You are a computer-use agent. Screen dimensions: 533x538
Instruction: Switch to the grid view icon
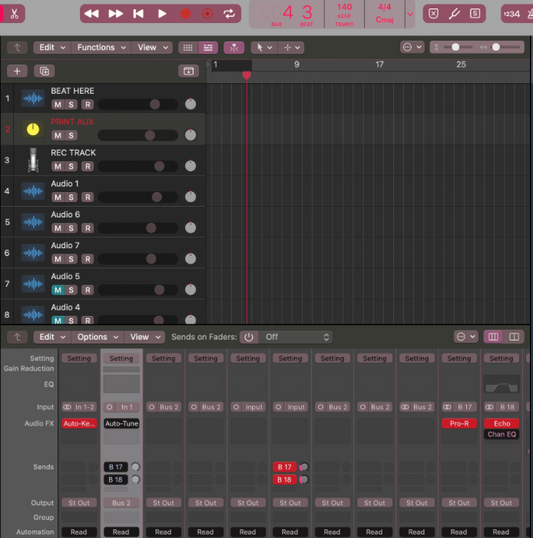click(188, 47)
